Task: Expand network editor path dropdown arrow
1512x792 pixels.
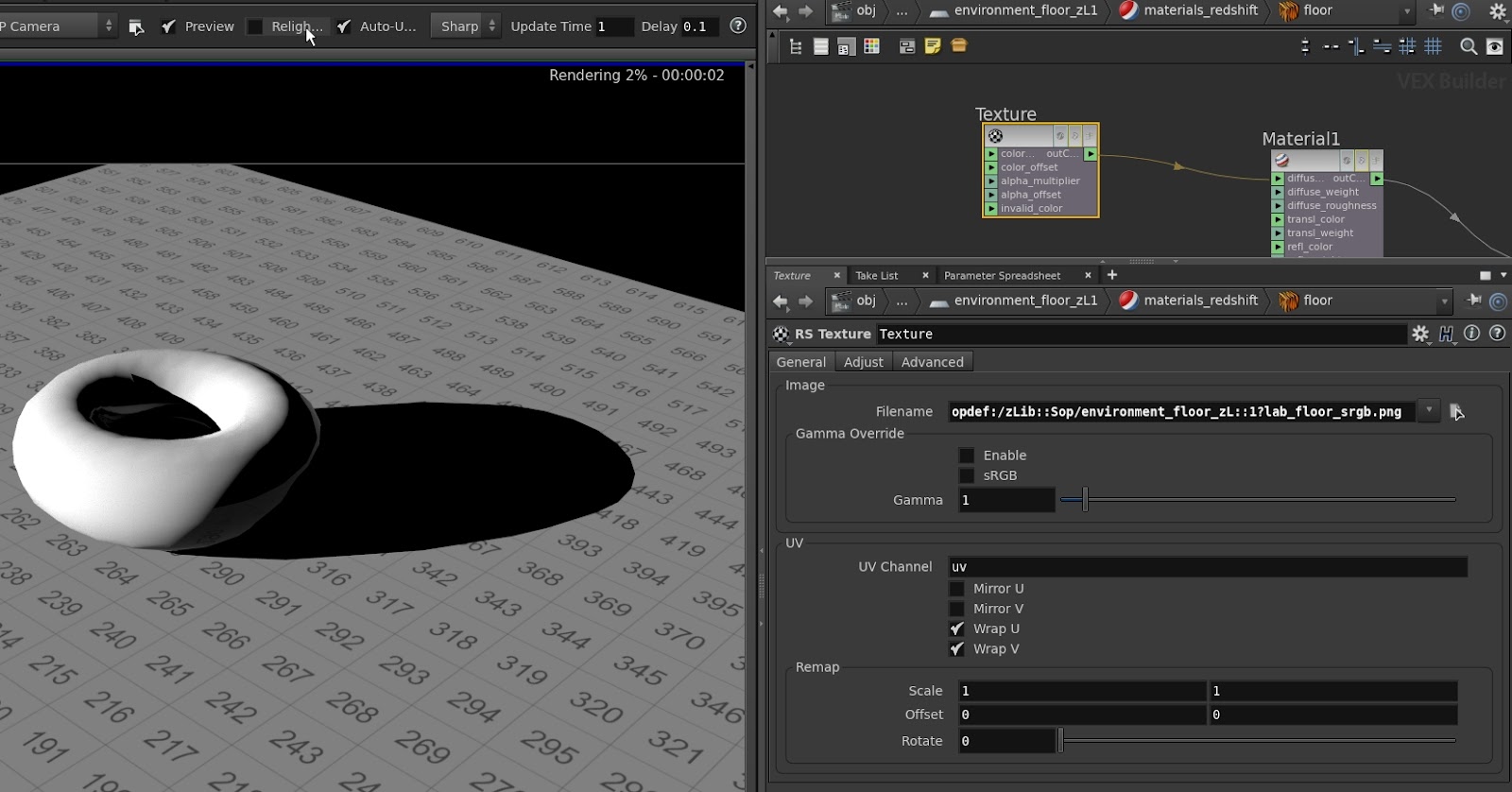Action: (x=1407, y=11)
